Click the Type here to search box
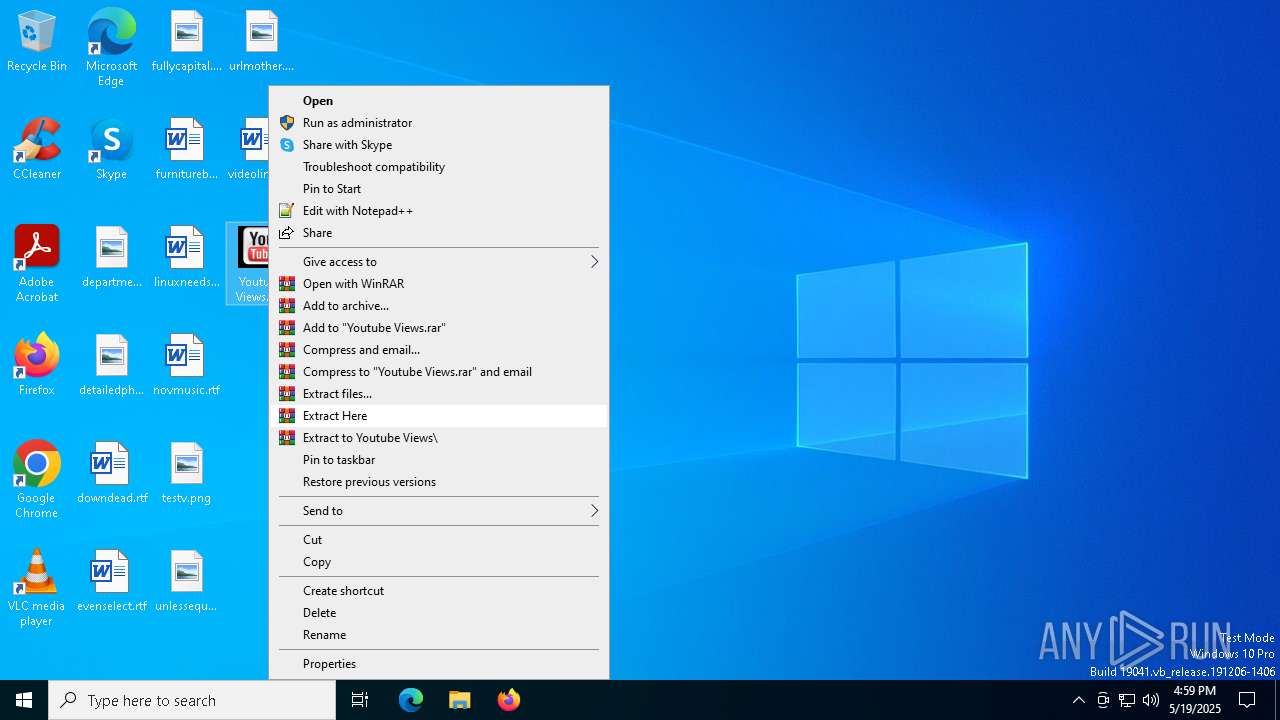The height and width of the screenshot is (720, 1280). click(192, 700)
